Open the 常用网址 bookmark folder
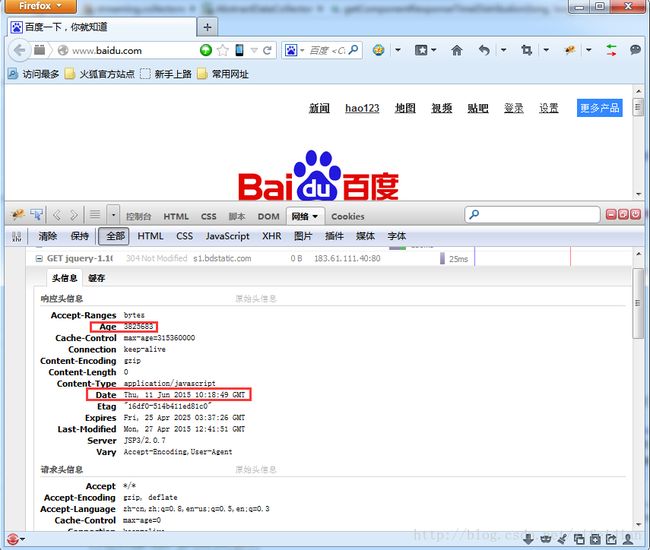The width and height of the screenshot is (650, 550). pyautogui.click(x=223, y=74)
